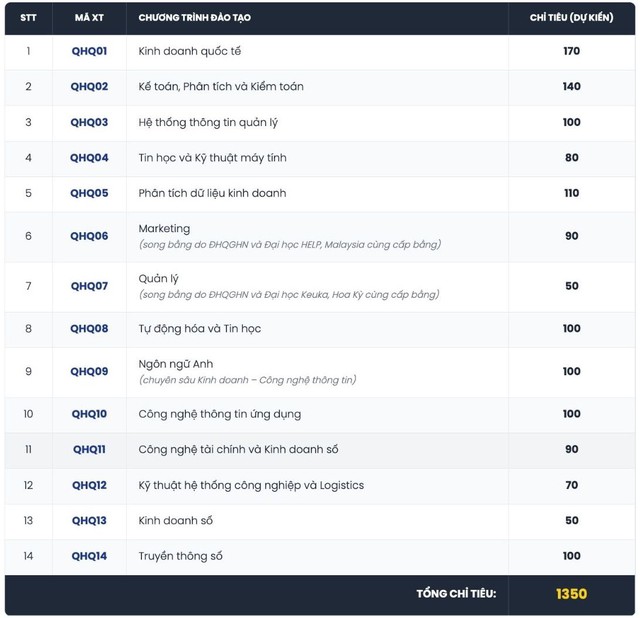The image size is (640, 618).
Task: Click 'Tin học và Kỹ thuật máy tính'
Action: pos(205,157)
